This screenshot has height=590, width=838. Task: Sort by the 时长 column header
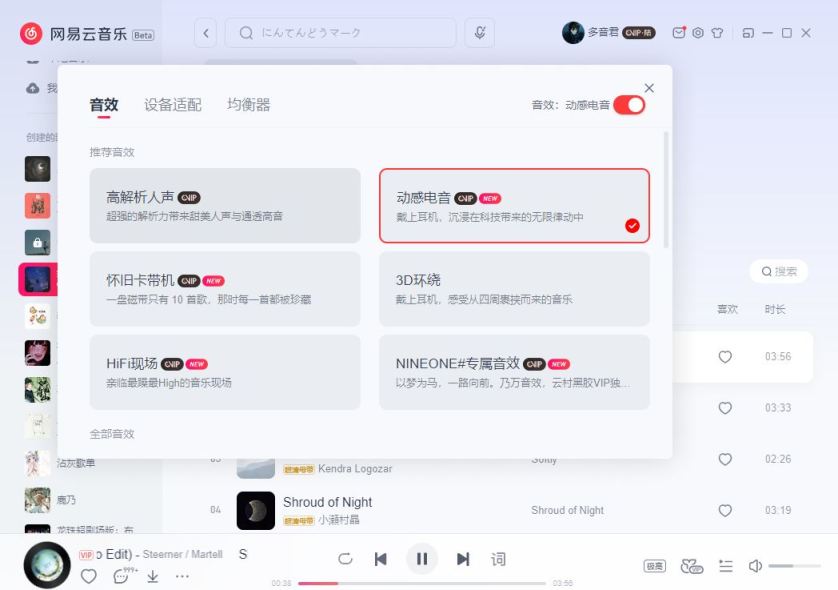click(x=775, y=309)
